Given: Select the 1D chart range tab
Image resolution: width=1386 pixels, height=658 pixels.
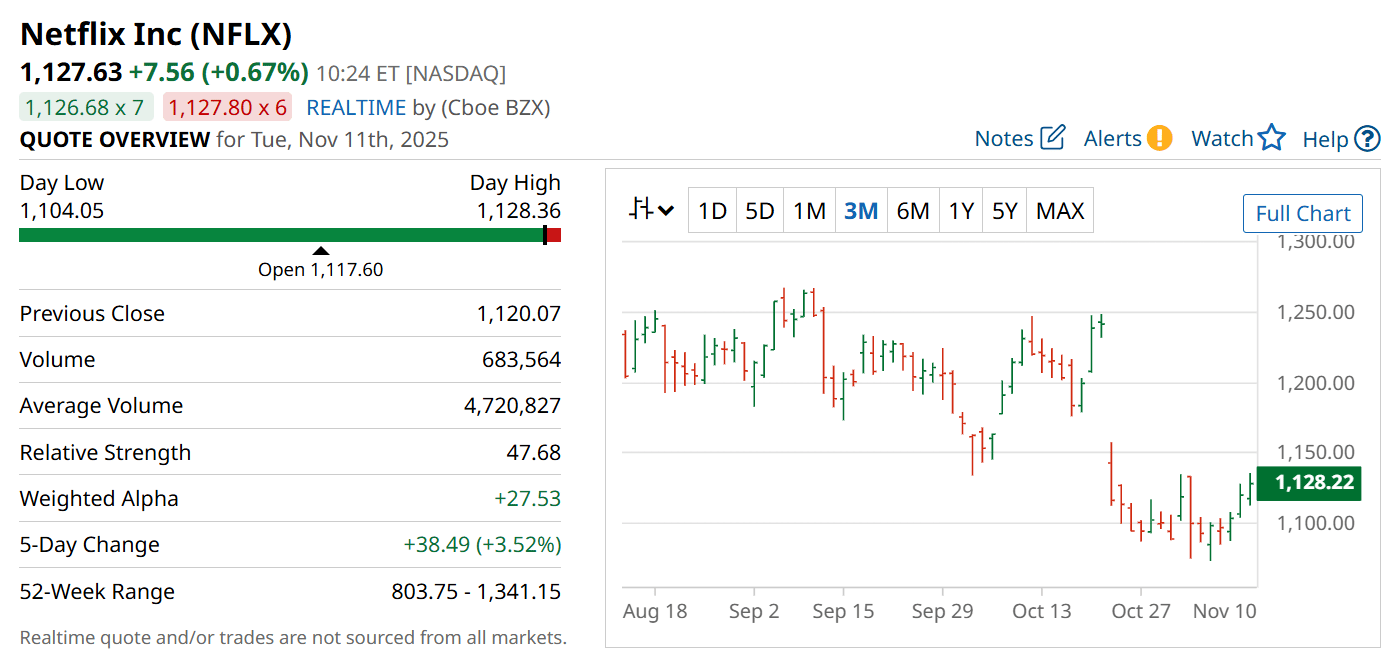Looking at the screenshot, I should point(712,211).
